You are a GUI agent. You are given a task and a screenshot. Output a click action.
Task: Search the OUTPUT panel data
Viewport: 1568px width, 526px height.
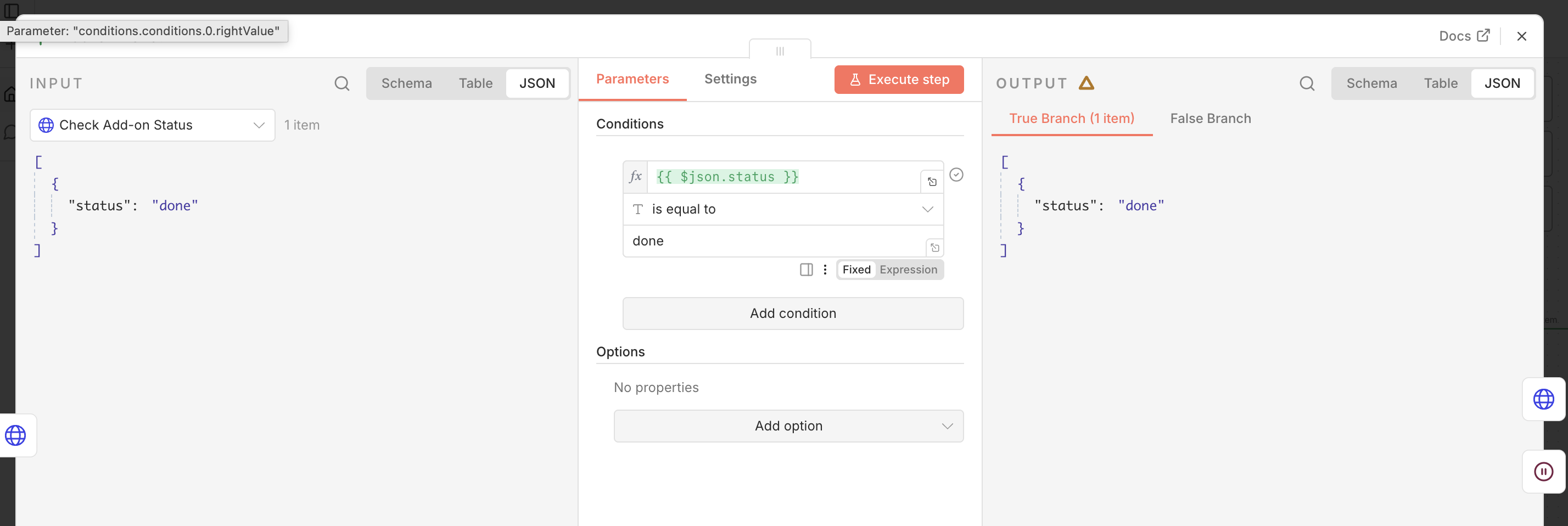point(1307,83)
